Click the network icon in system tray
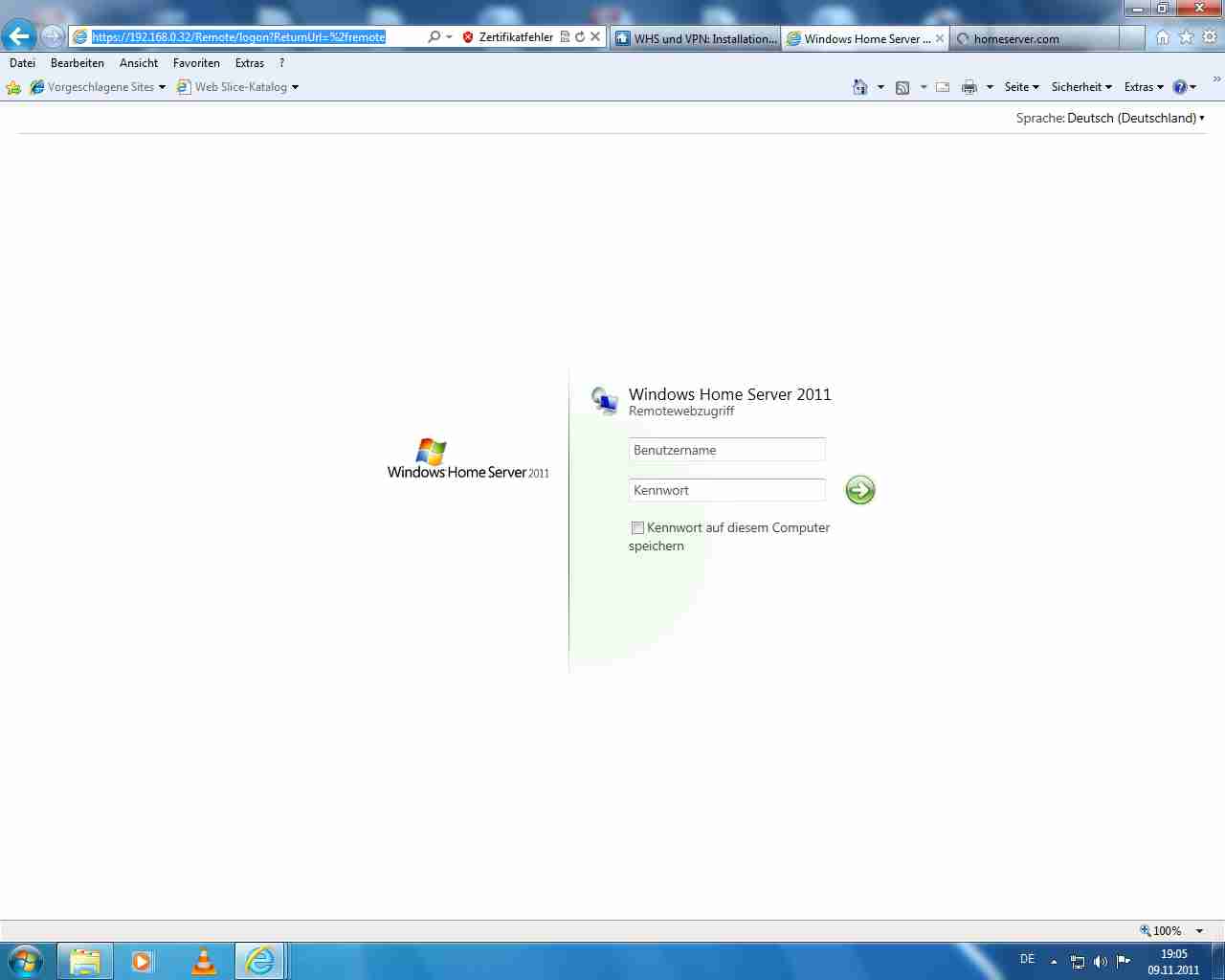This screenshot has height=980, width=1225. point(1078,962)
